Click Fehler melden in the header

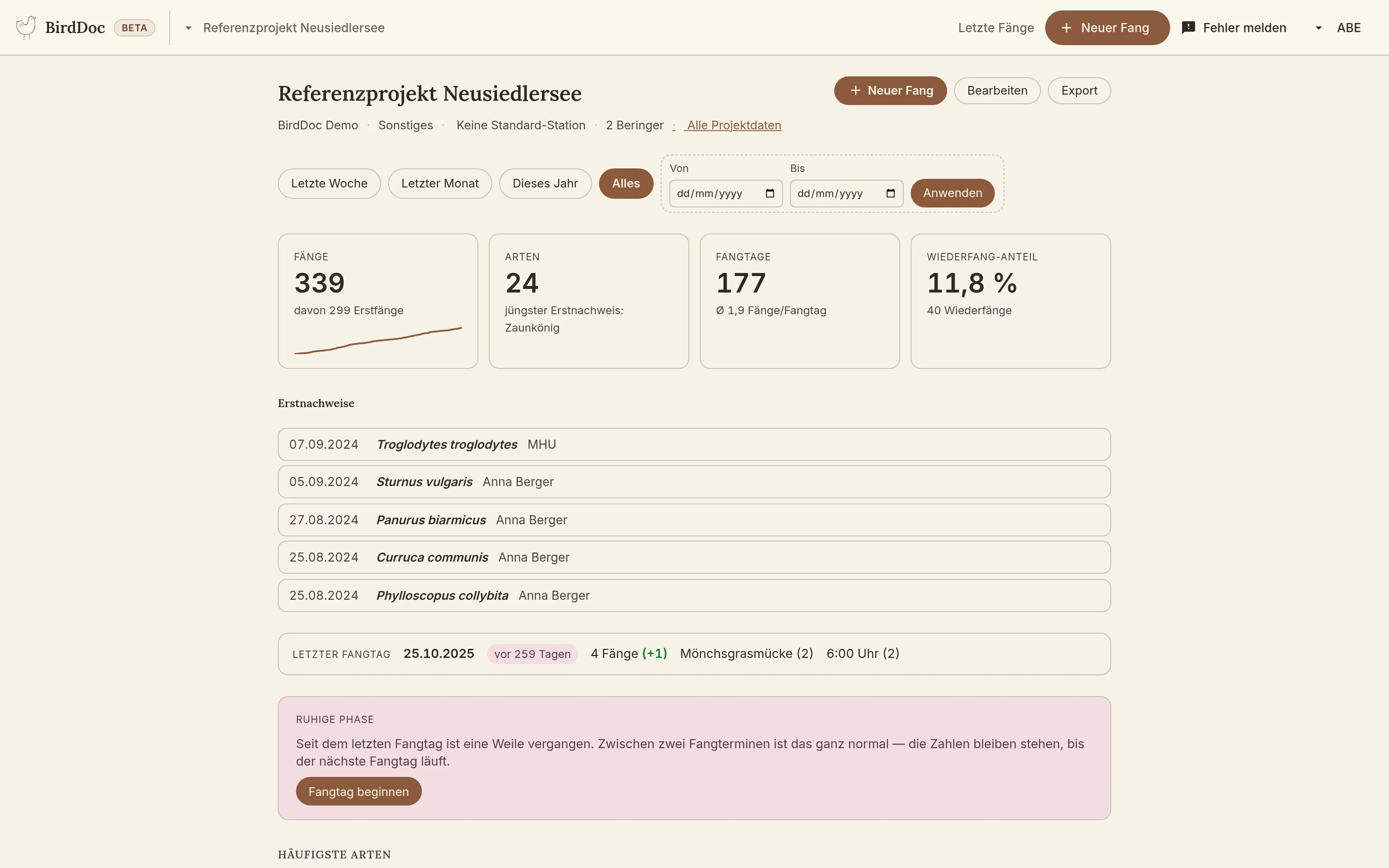[x=1234, y=27]
